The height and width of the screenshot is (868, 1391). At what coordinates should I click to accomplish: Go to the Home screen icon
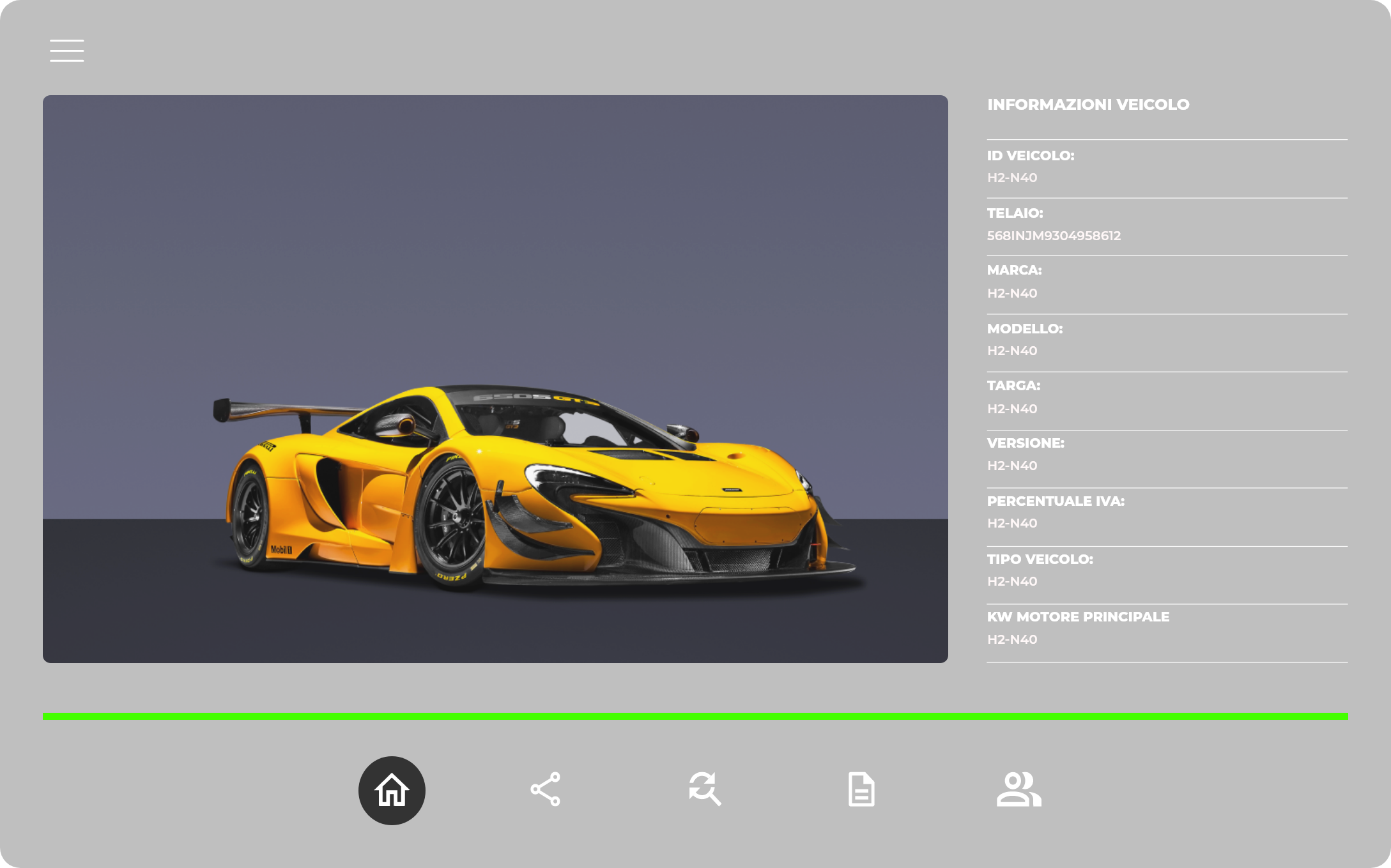pyautogui.click(x=392, y=790)
